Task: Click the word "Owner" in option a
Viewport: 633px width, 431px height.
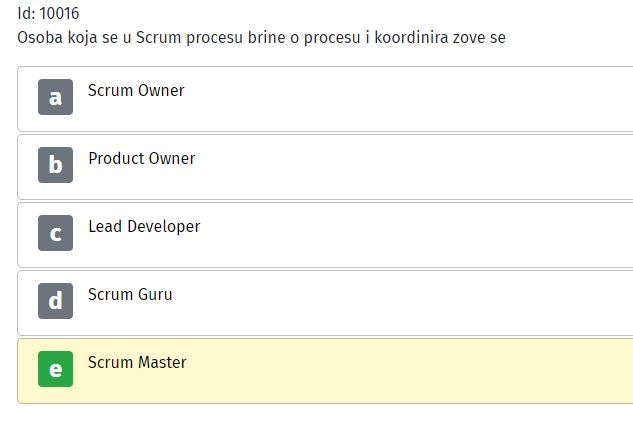Action: click(161, 90)
